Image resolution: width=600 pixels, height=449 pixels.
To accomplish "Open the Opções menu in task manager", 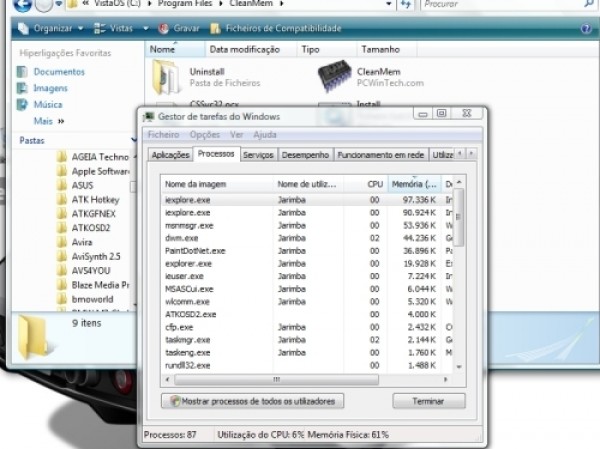I will [204, 134].
